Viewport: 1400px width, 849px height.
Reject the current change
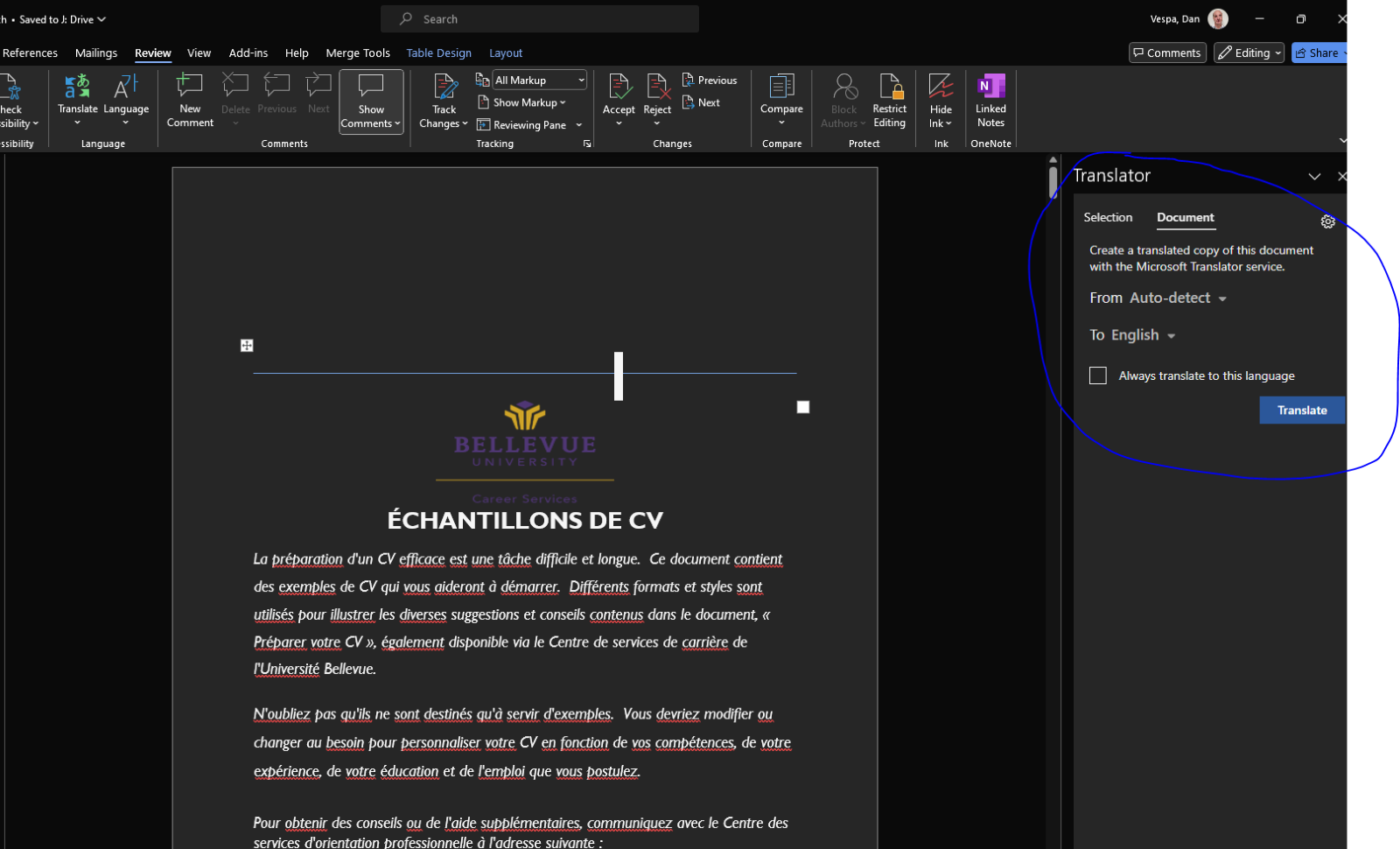coord(656,96)
